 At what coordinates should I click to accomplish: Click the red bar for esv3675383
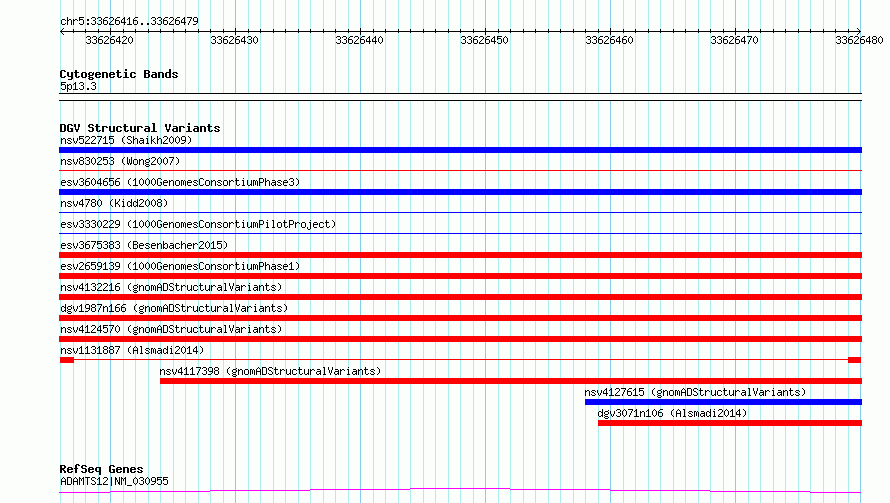click(460, 255)
